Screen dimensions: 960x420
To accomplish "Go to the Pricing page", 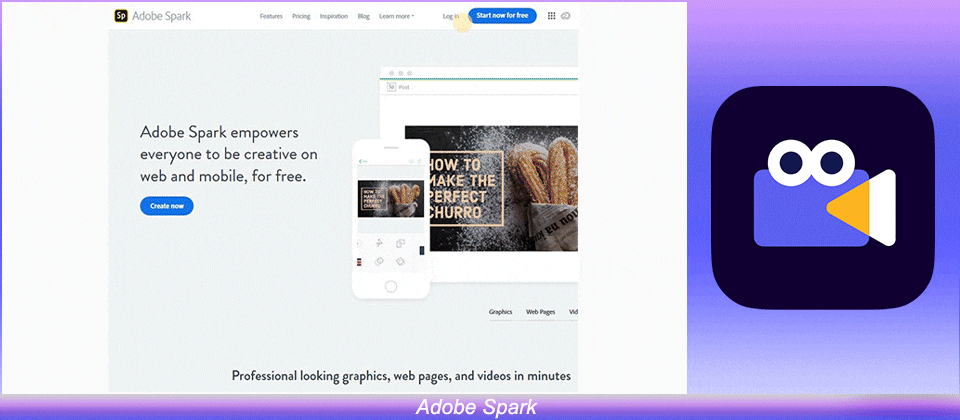I will pyautogui.click(x=301, y=17).
